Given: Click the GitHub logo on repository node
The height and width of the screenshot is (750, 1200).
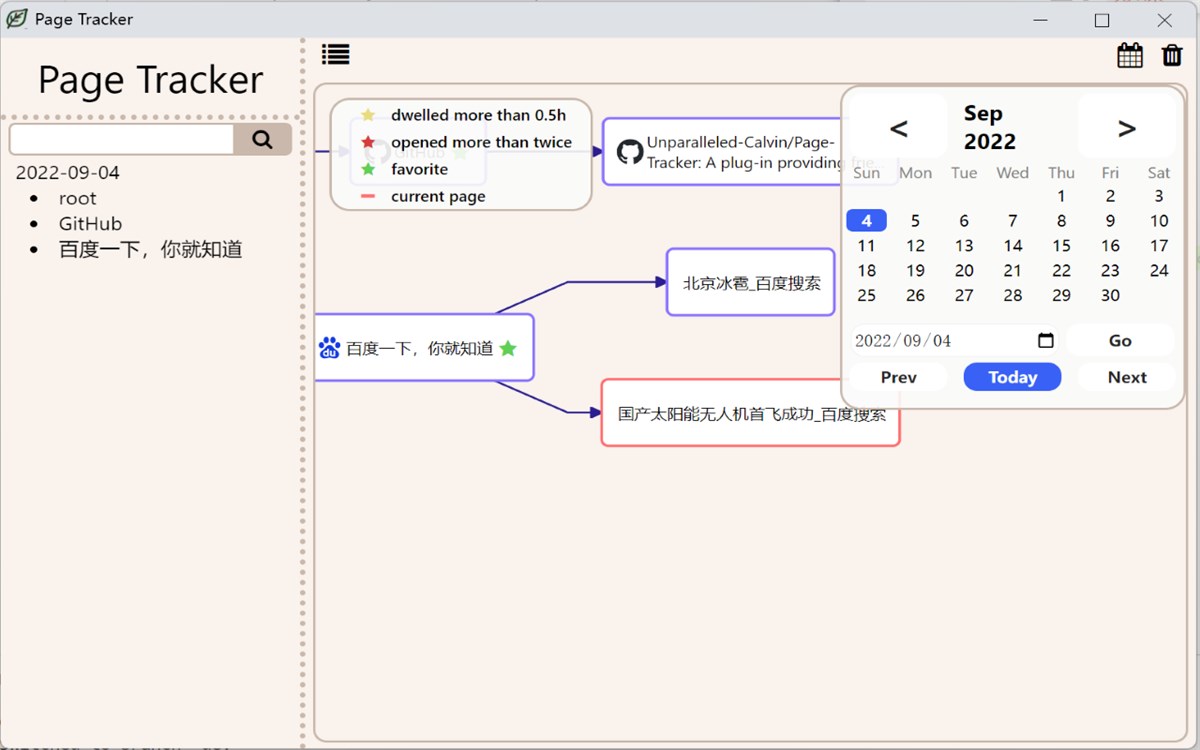Looking at the screenshot, I should point(629,152).
